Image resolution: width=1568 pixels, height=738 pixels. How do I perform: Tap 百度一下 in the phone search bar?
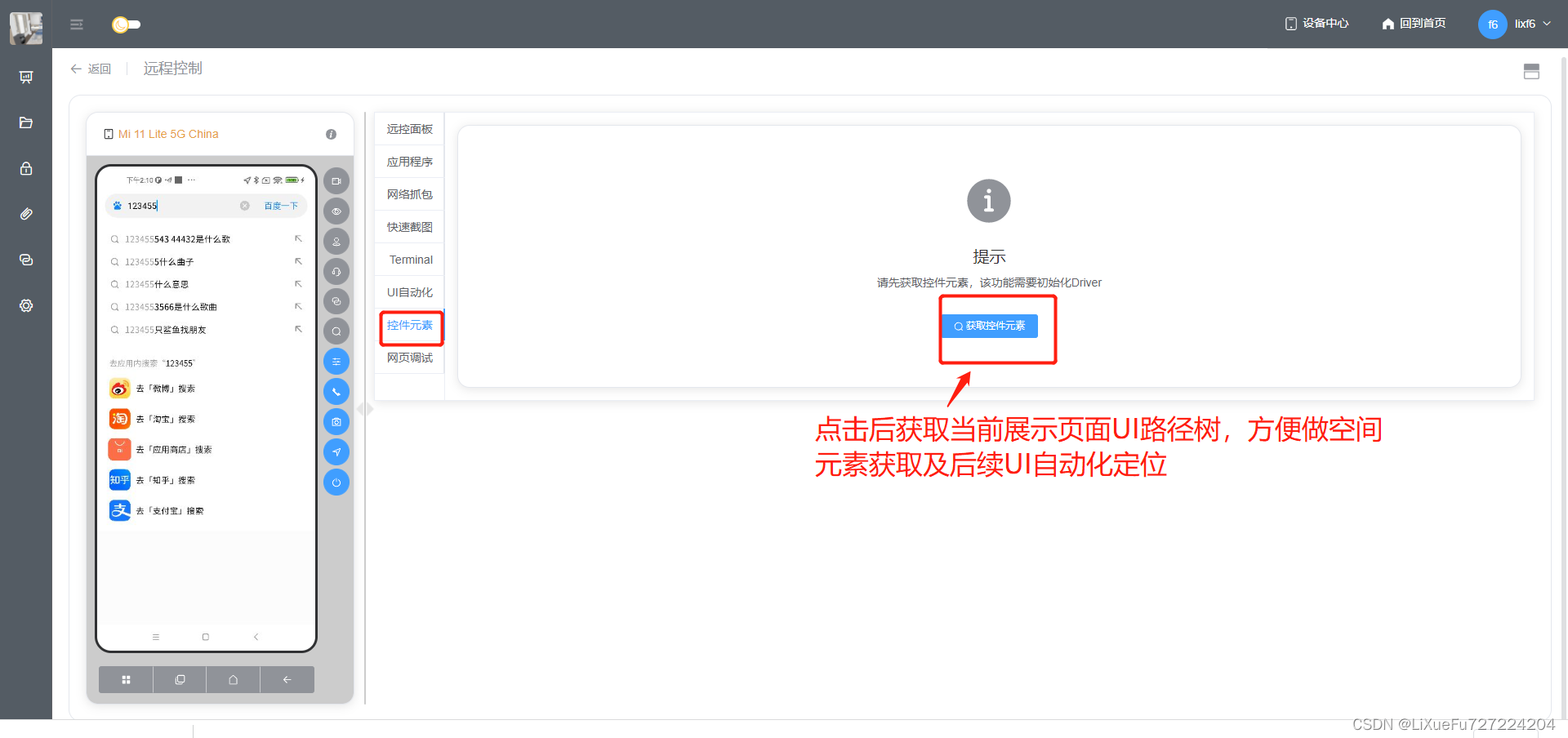281,206
